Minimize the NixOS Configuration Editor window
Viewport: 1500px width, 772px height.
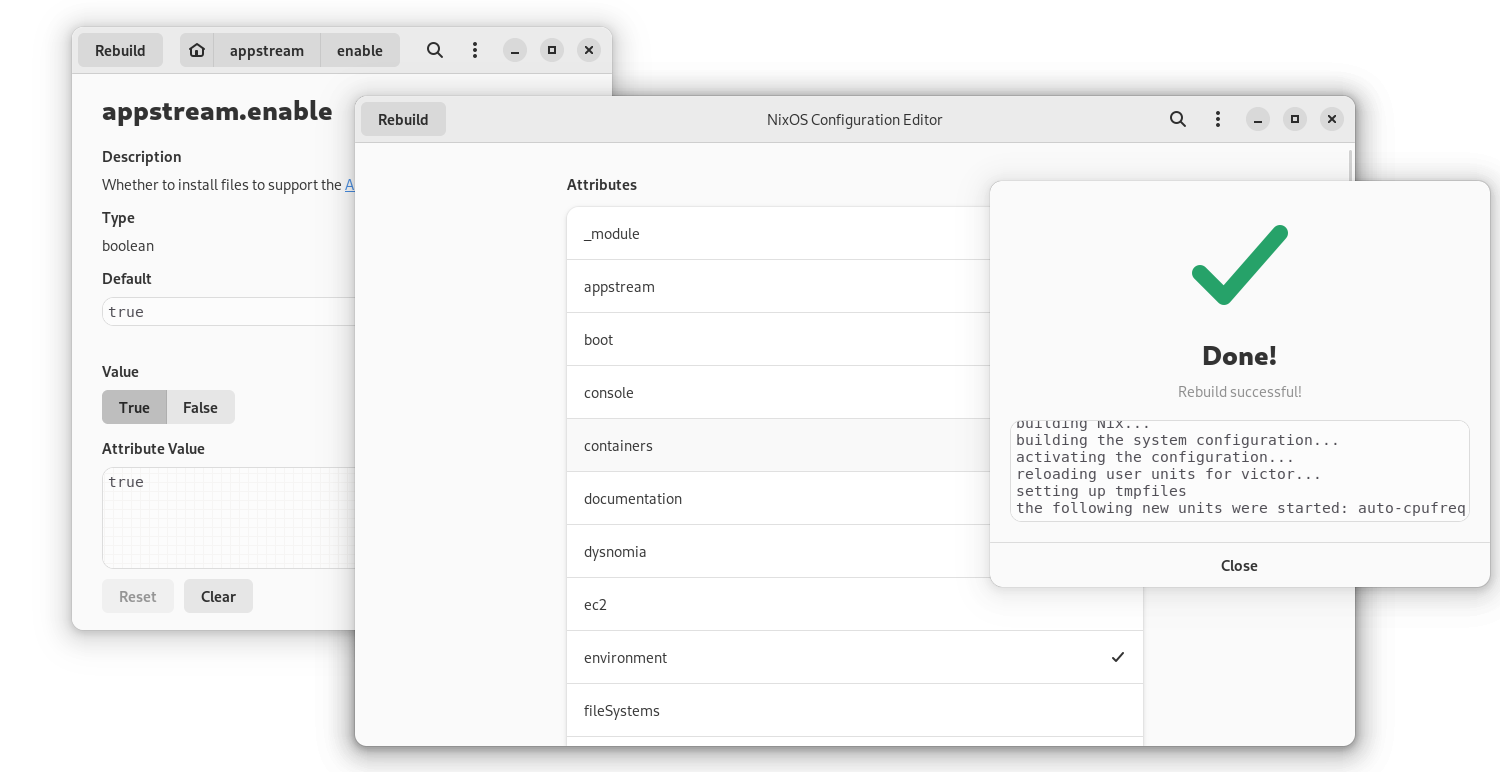coord(1258,119)
